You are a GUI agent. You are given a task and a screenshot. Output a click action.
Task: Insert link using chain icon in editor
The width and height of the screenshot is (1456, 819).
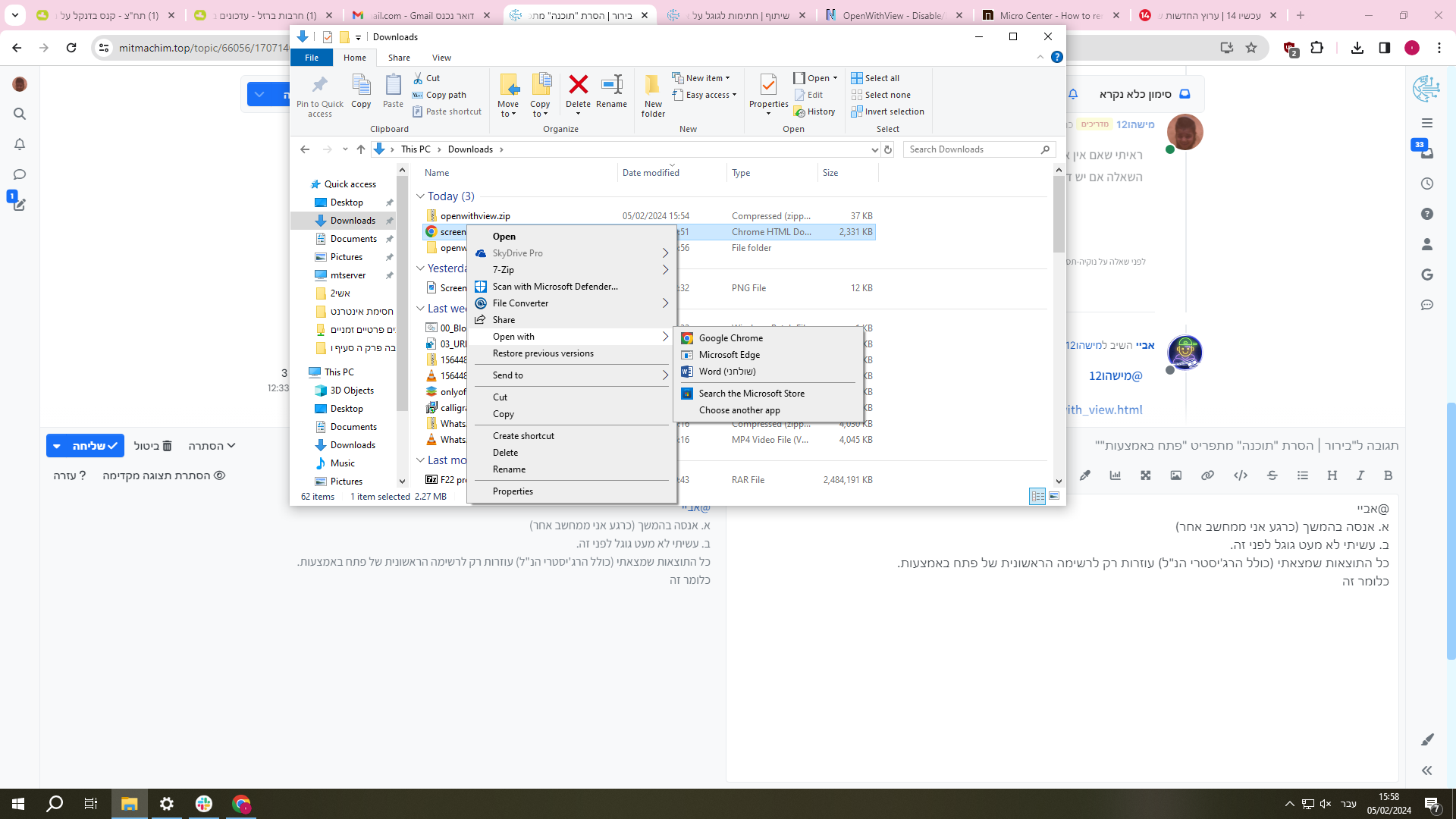tap(1207, 475)
